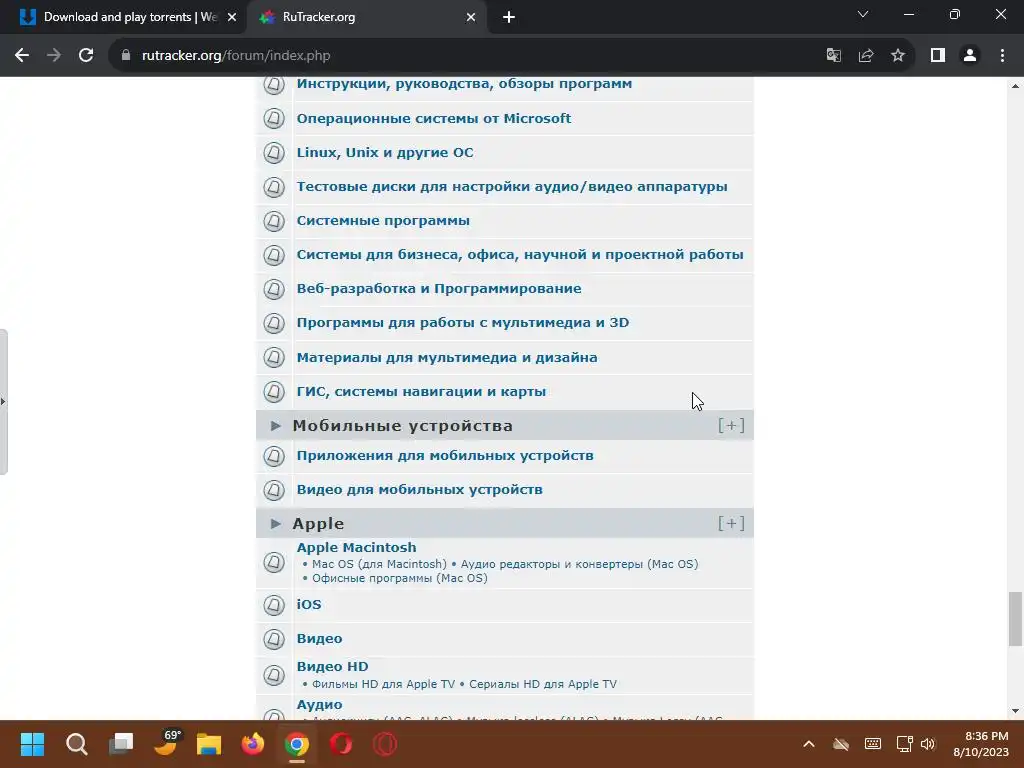Click forum icon beside Apple Macintosh
This screenshot has height=768, width=1024.
pyautogui.click(x=274, y=562)
